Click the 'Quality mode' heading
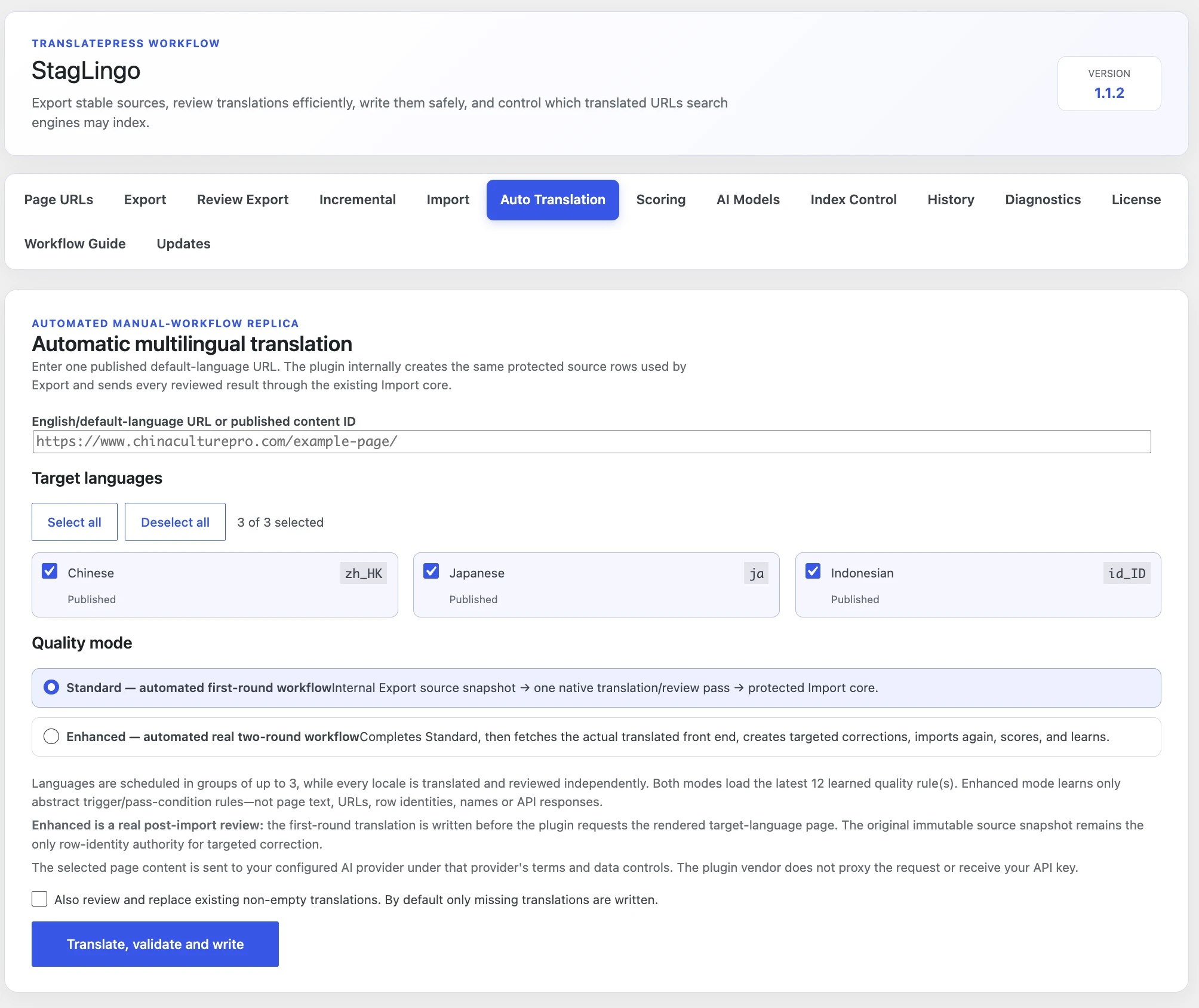This screenshot has width=1199, height=1008. [x=82, y=643]
